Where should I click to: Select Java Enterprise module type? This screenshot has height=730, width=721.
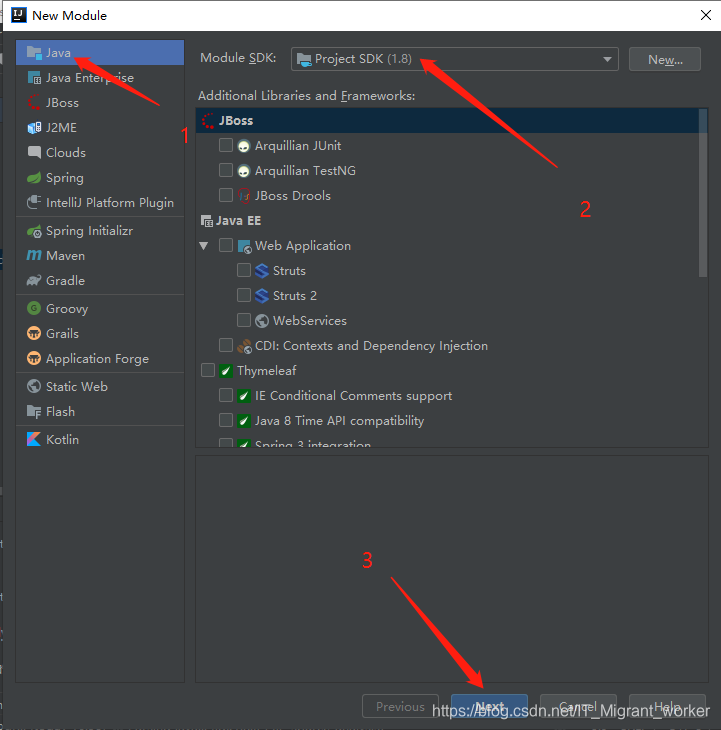(100, 78)
